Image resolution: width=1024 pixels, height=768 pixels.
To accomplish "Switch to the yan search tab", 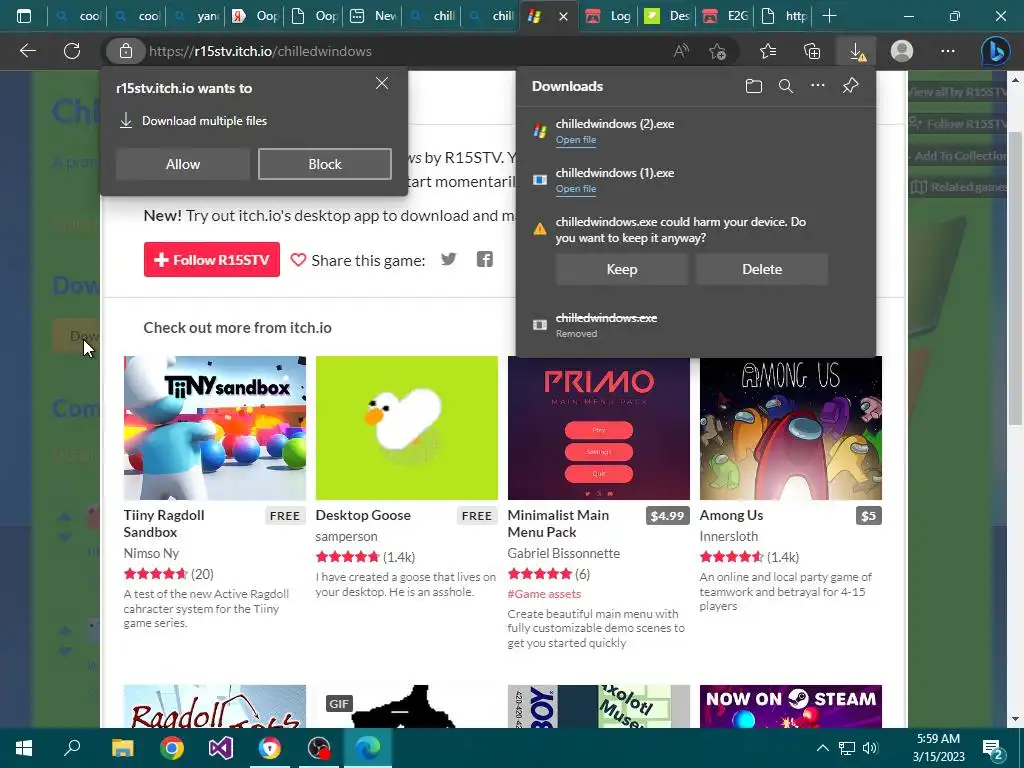I will (195, 16).
